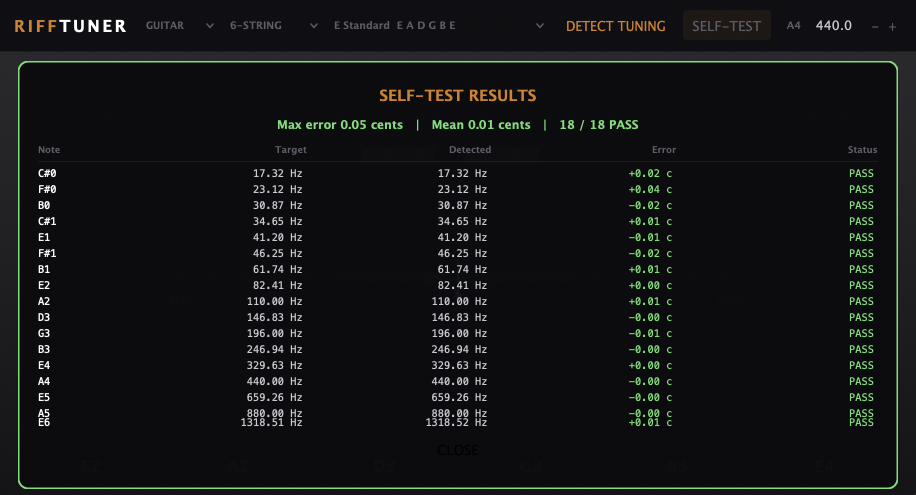Click Detected value 659.26 Hz for E5
Viewport: 916px width, 495px height.
click(x=459, y=397)
